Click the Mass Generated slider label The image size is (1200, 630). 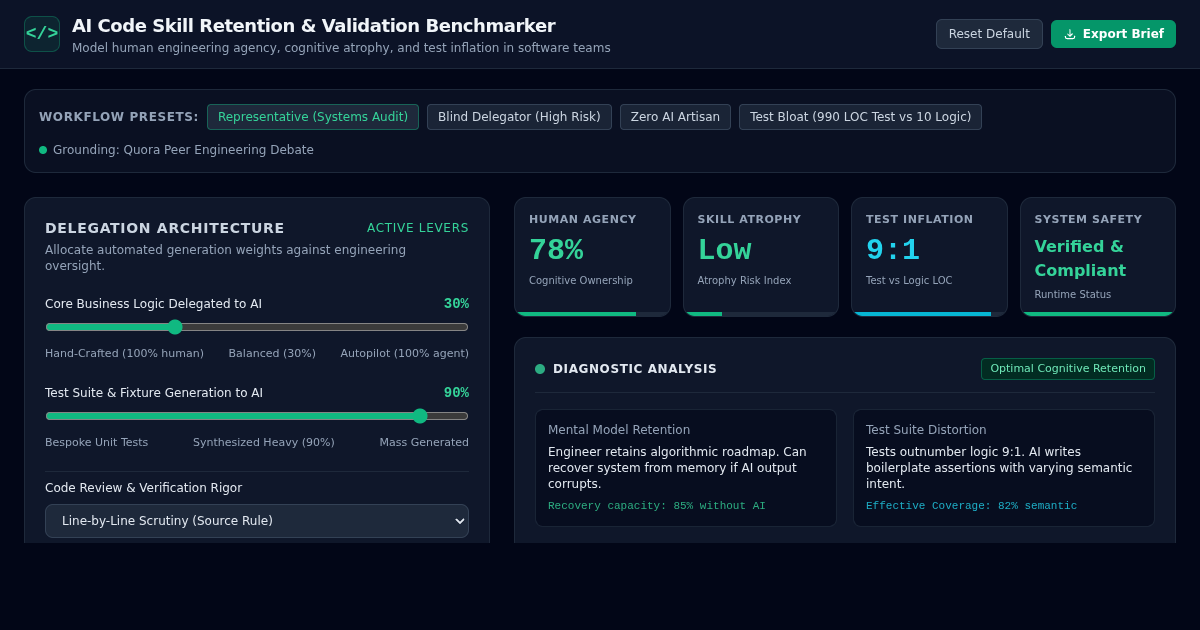424,442
